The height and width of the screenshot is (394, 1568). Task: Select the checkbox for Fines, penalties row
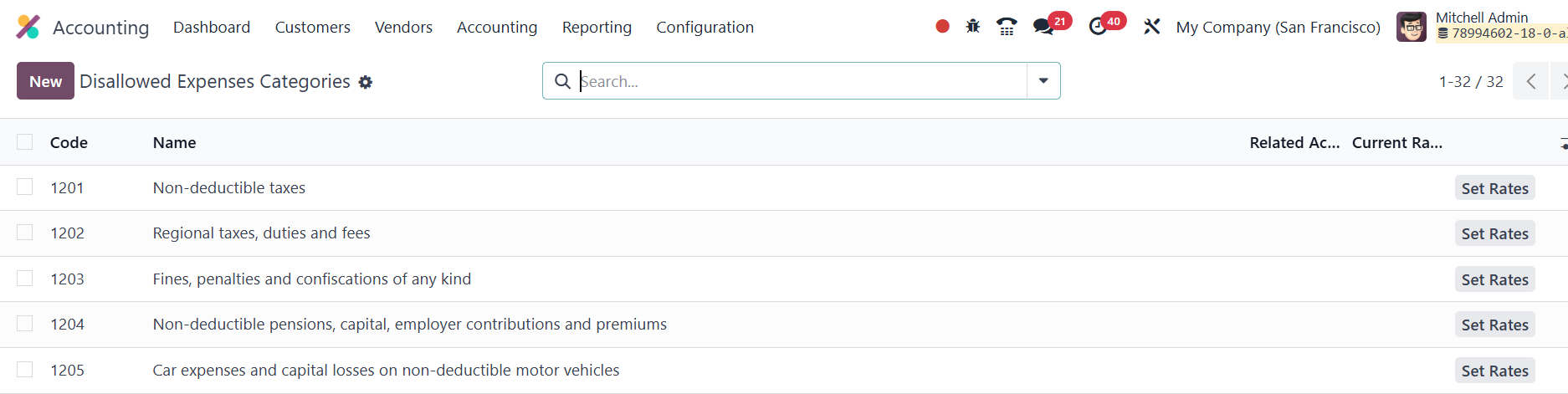pyautogui.click(x=25, y=279)
